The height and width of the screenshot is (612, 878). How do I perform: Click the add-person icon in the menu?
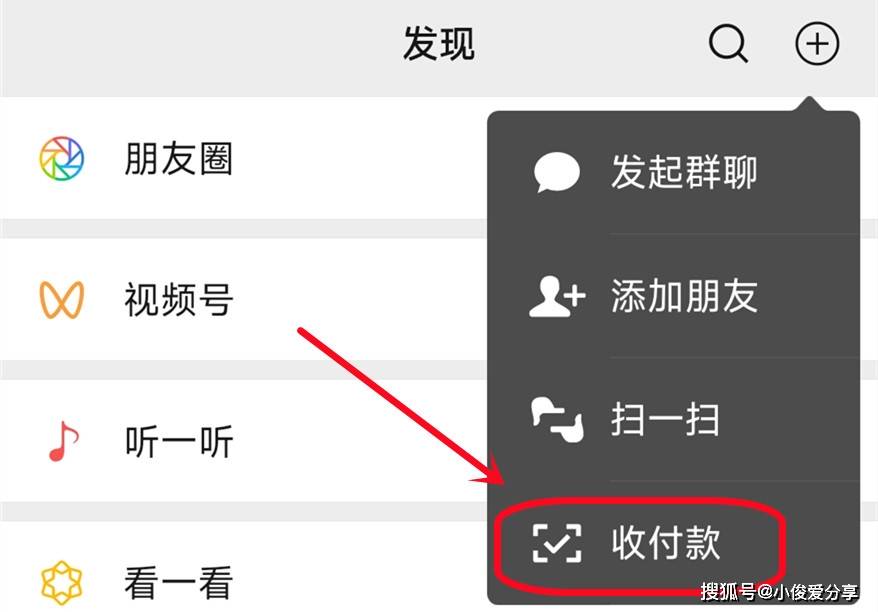point(557,296)
